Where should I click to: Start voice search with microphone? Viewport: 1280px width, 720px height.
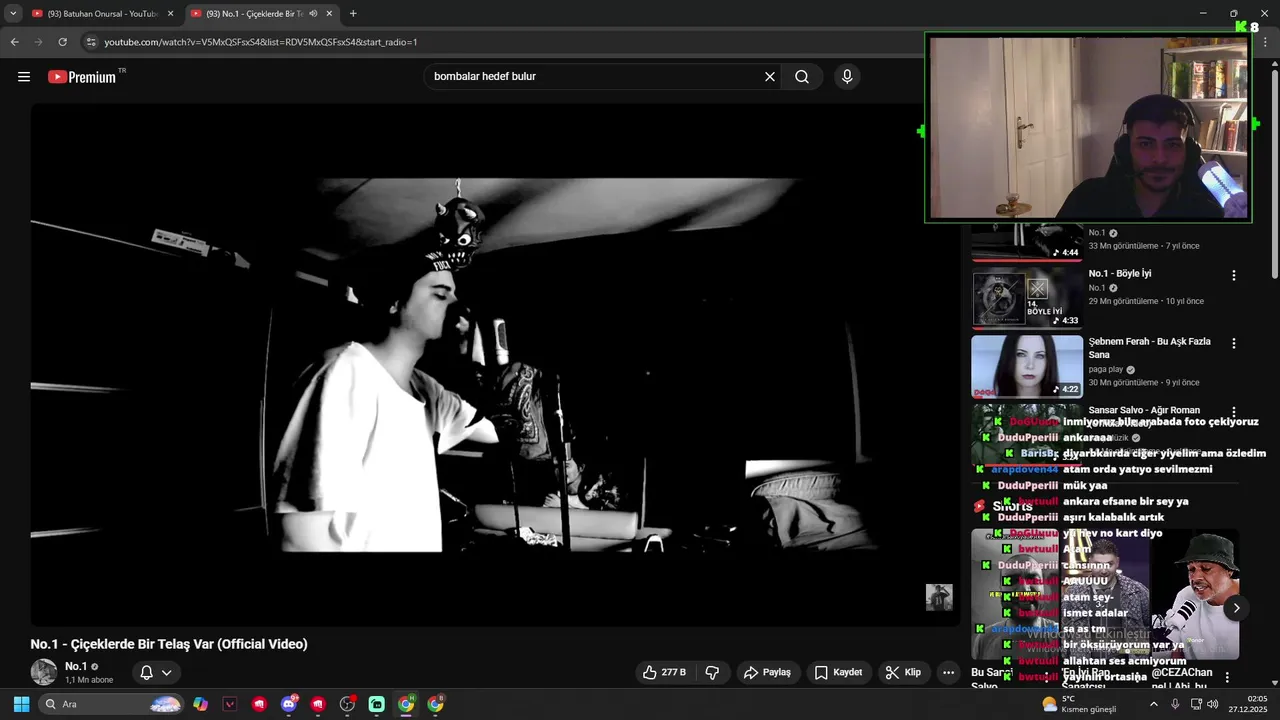click(x=847, y=77)
